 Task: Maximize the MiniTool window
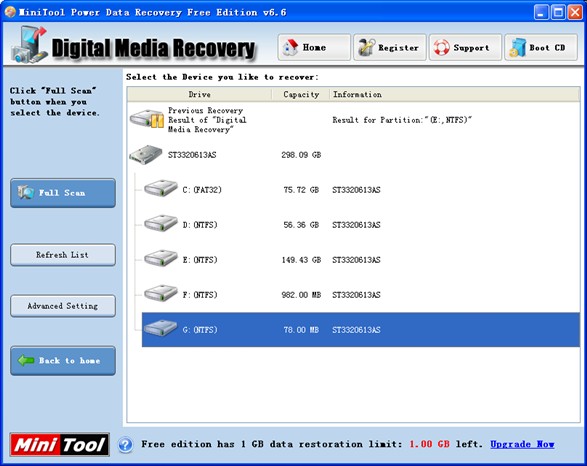pyautogui.click(x=558, y=12)
